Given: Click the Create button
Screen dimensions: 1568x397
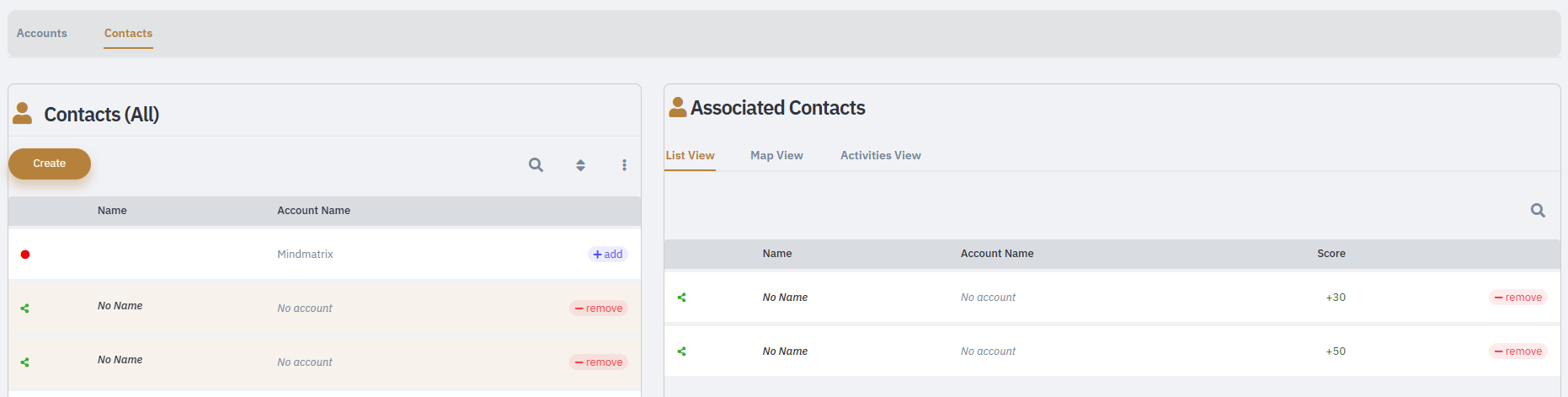Looking at the screenshot, I should coord(50,164).
